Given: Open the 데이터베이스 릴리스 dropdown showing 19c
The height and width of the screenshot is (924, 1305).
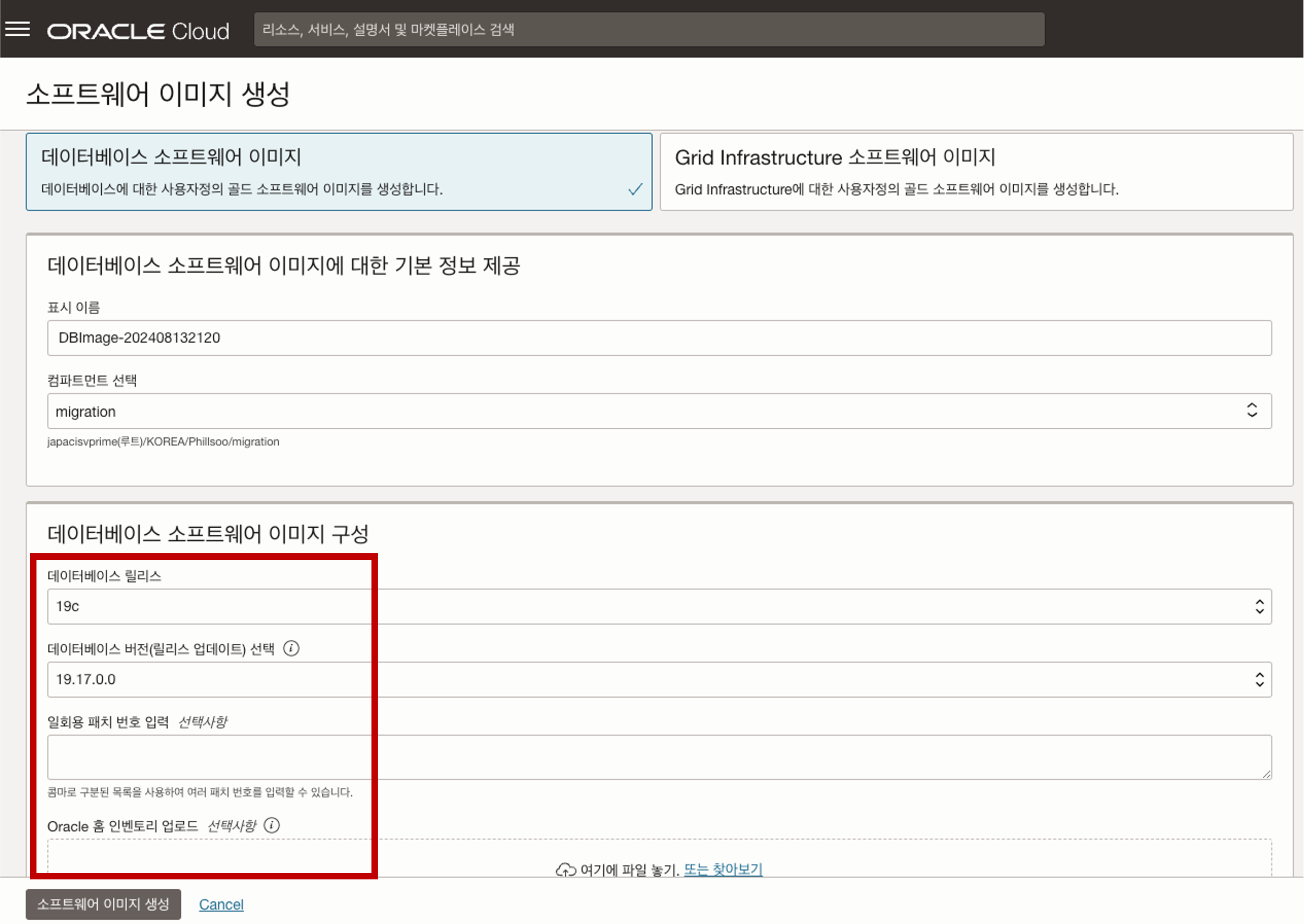Looking at the screenshot, I should coord(659,607).
